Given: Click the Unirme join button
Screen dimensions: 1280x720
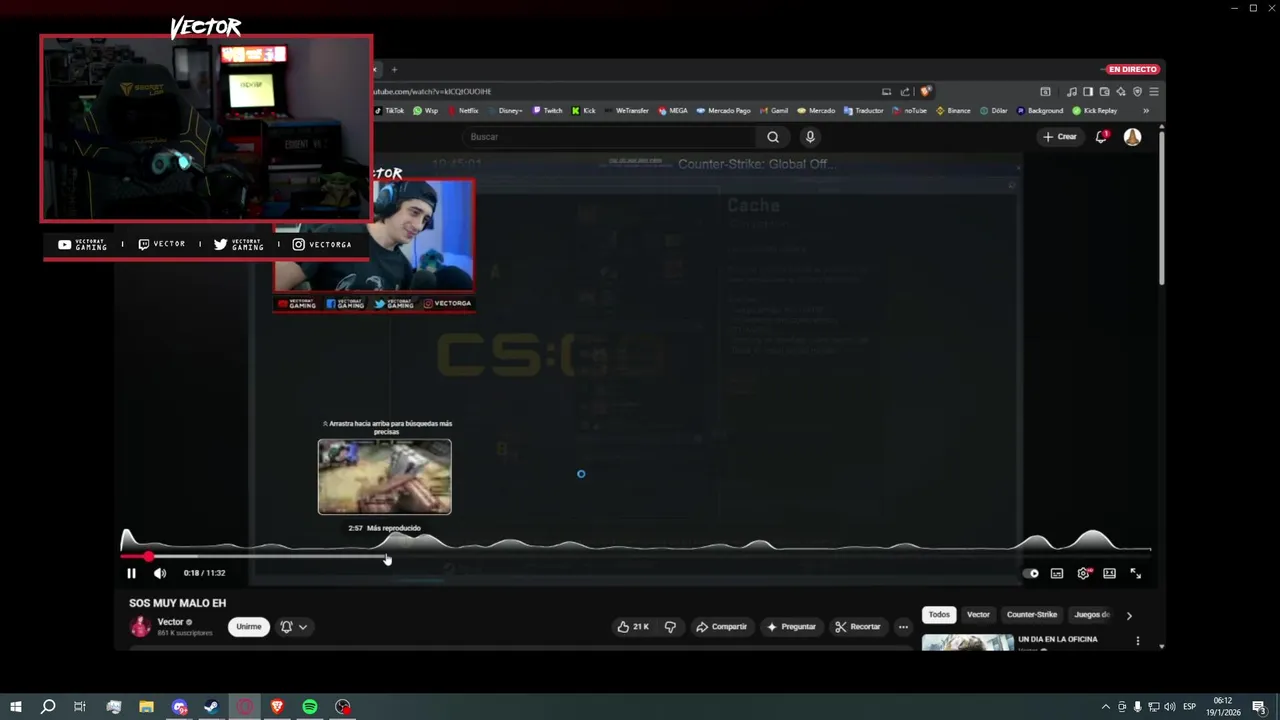Looking at the screenshot, I should [x=249, y=627].
